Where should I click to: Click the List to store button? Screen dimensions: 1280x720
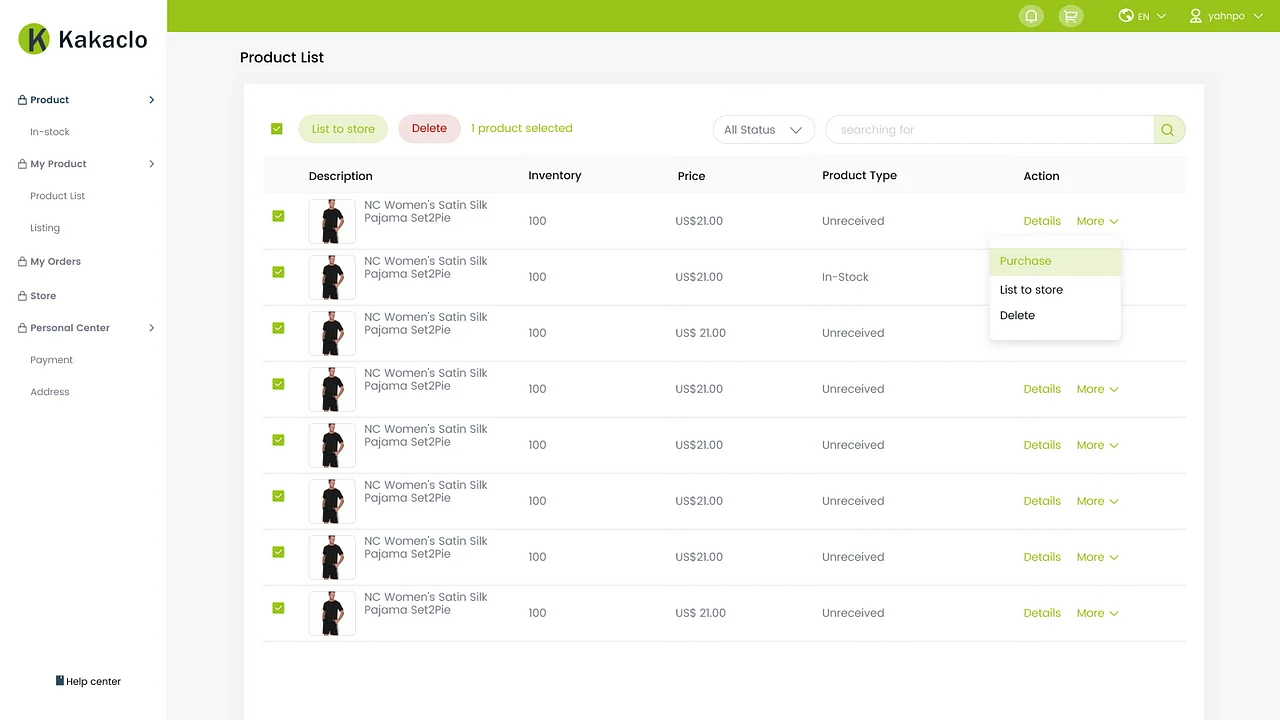coord(342,128)
